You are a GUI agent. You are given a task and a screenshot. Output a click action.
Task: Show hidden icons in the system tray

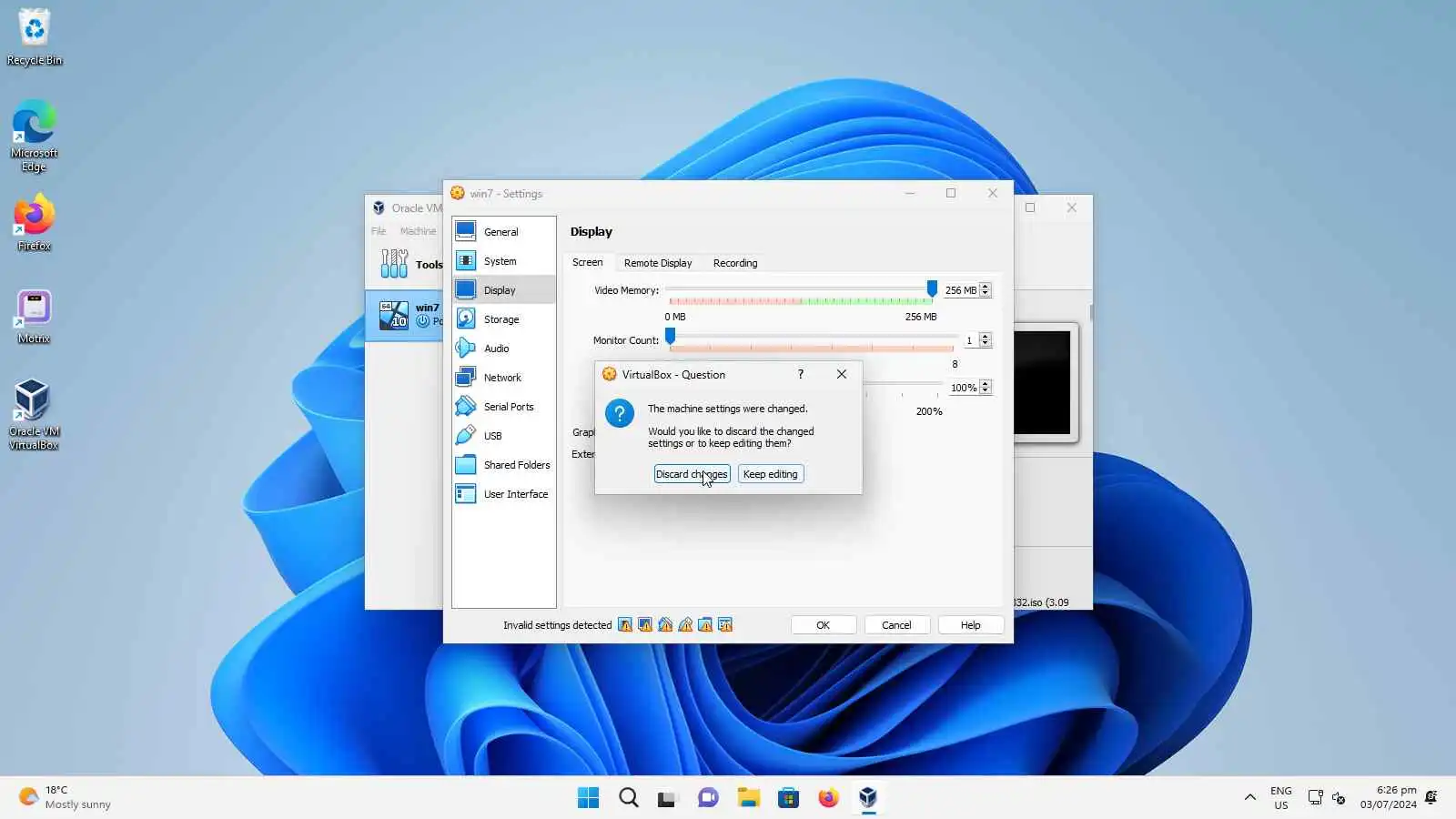pyautogui.click(x=1250, y=798)
